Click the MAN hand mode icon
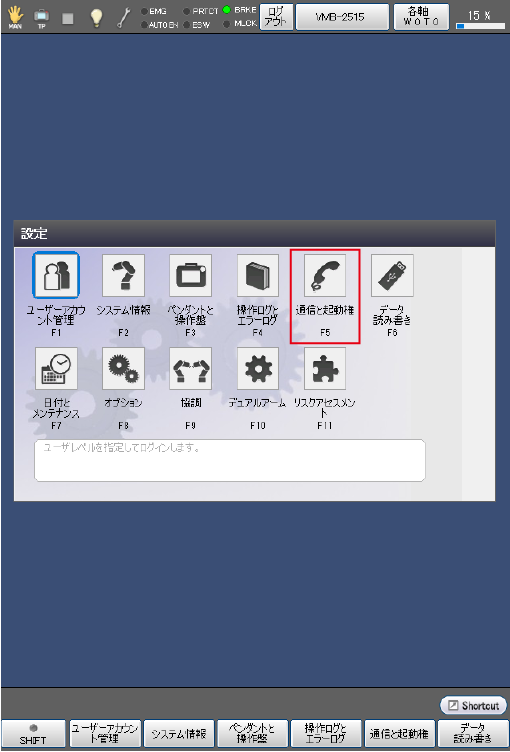Screen dimensions: 510x752 click(15, 18)
